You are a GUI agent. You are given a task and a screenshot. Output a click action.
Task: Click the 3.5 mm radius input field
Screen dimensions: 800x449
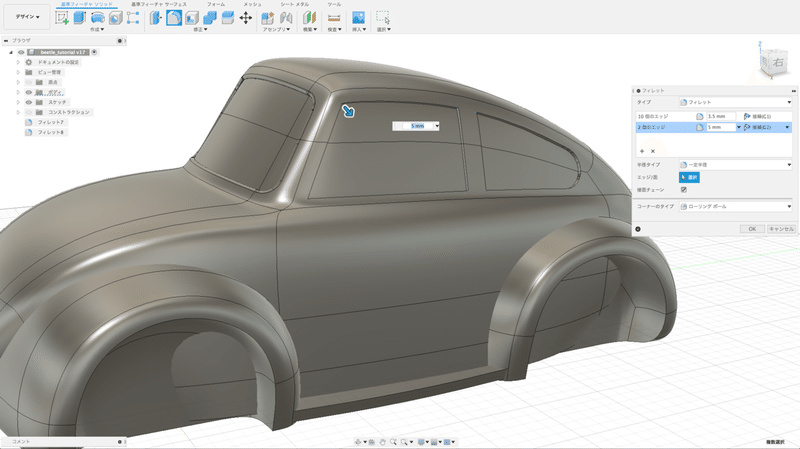pos(720,117)
